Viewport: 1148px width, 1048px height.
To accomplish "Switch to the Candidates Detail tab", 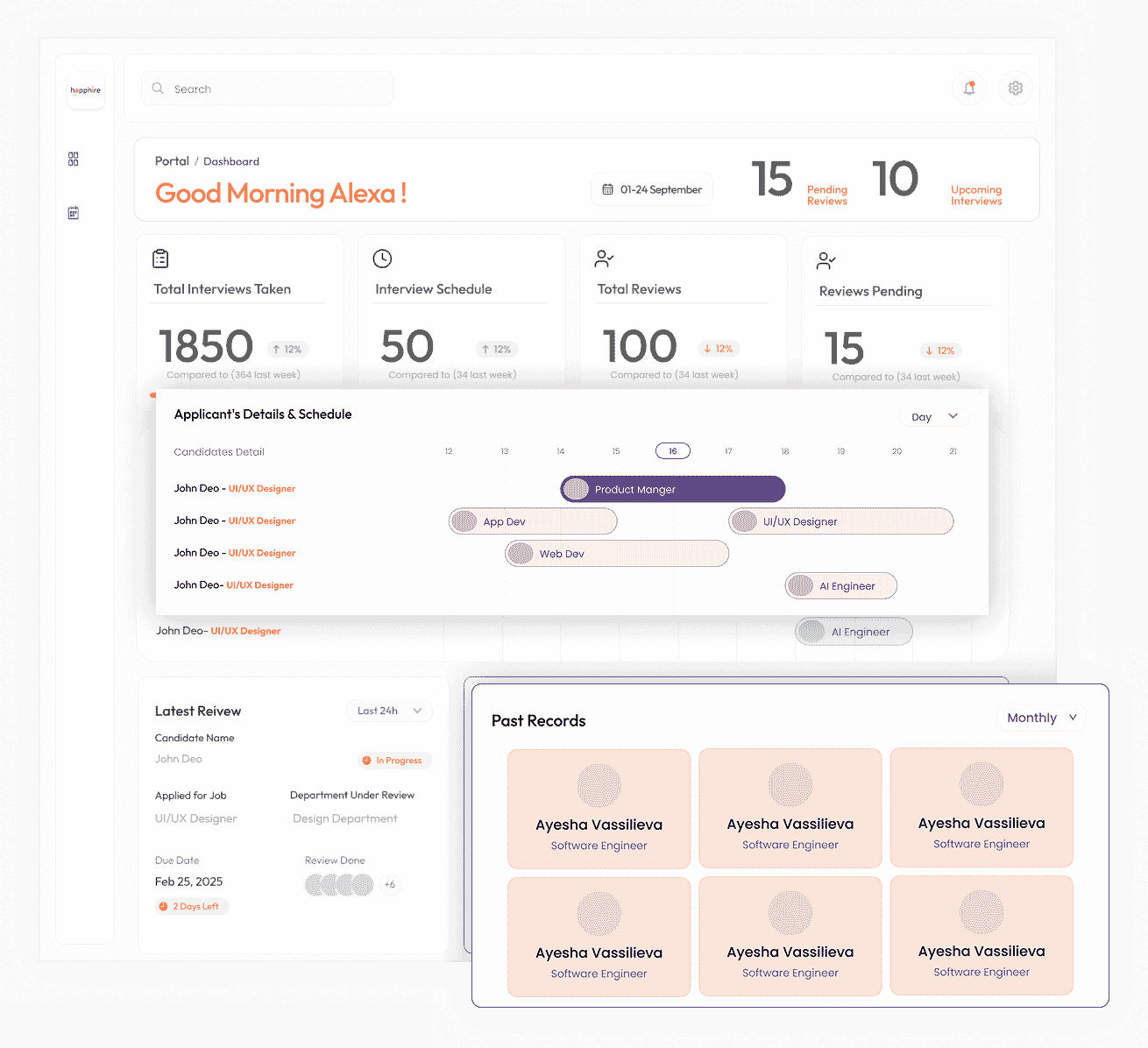I will tap(219, 451).
